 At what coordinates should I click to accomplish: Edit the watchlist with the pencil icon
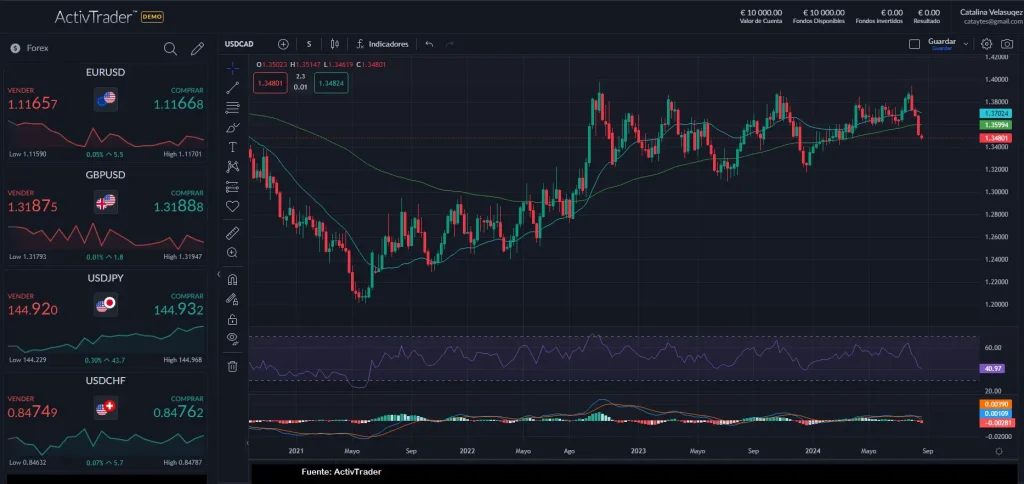click(197, 48)
